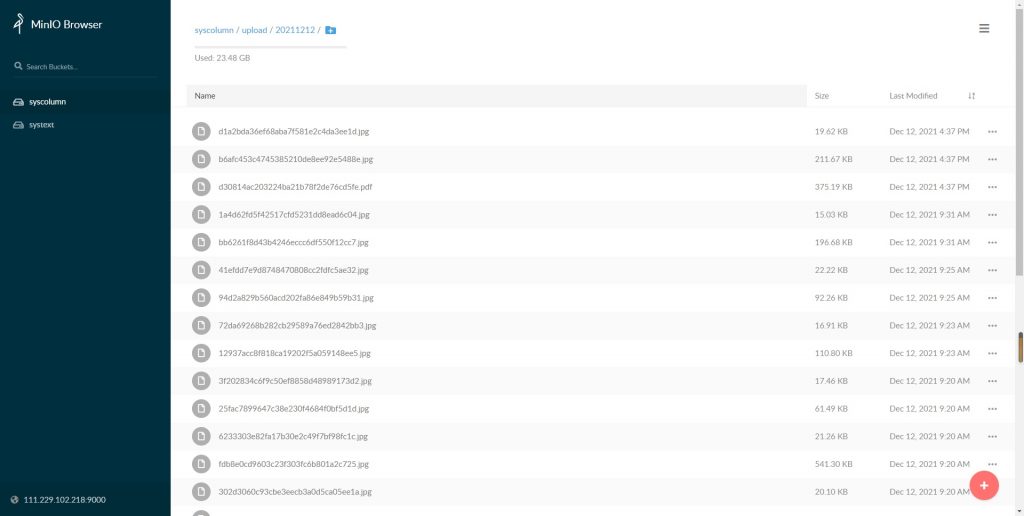Image resolution: width=1024 pixels, height=516 pixels.
Task: Click filename d1a2bda36ef68aba7f581e2c4da3ee1d.jpg
Action: (294, 131)
